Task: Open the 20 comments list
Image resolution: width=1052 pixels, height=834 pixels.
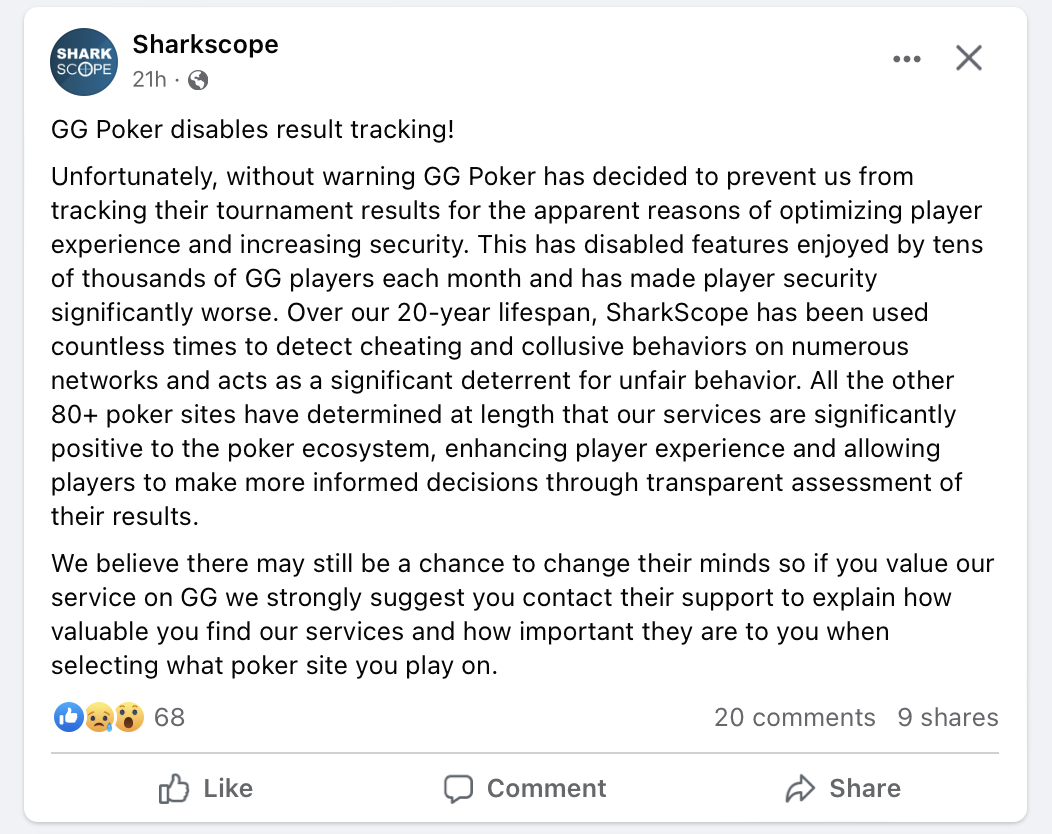Action: pyautogui.click(x=795, y=717)
